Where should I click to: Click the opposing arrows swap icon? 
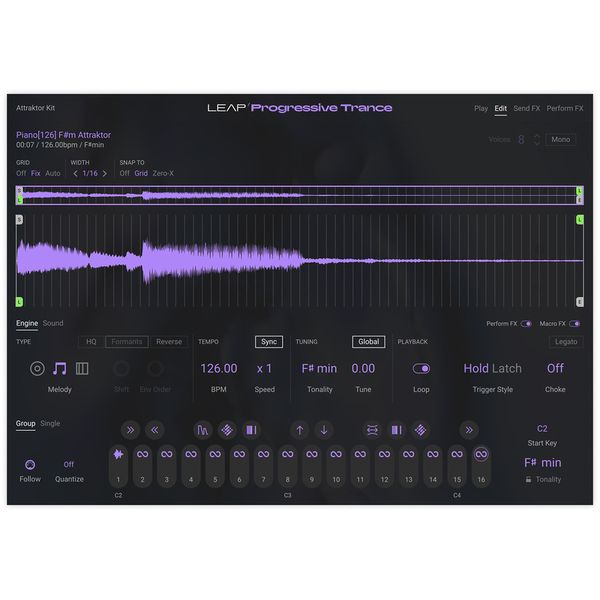click(x=372, y=430)
